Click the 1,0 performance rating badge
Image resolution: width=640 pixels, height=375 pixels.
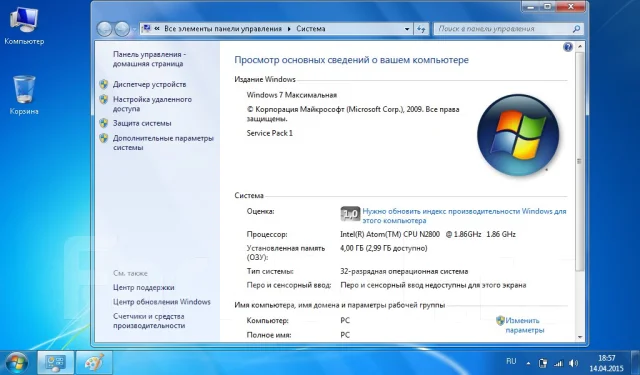[350, 214]
